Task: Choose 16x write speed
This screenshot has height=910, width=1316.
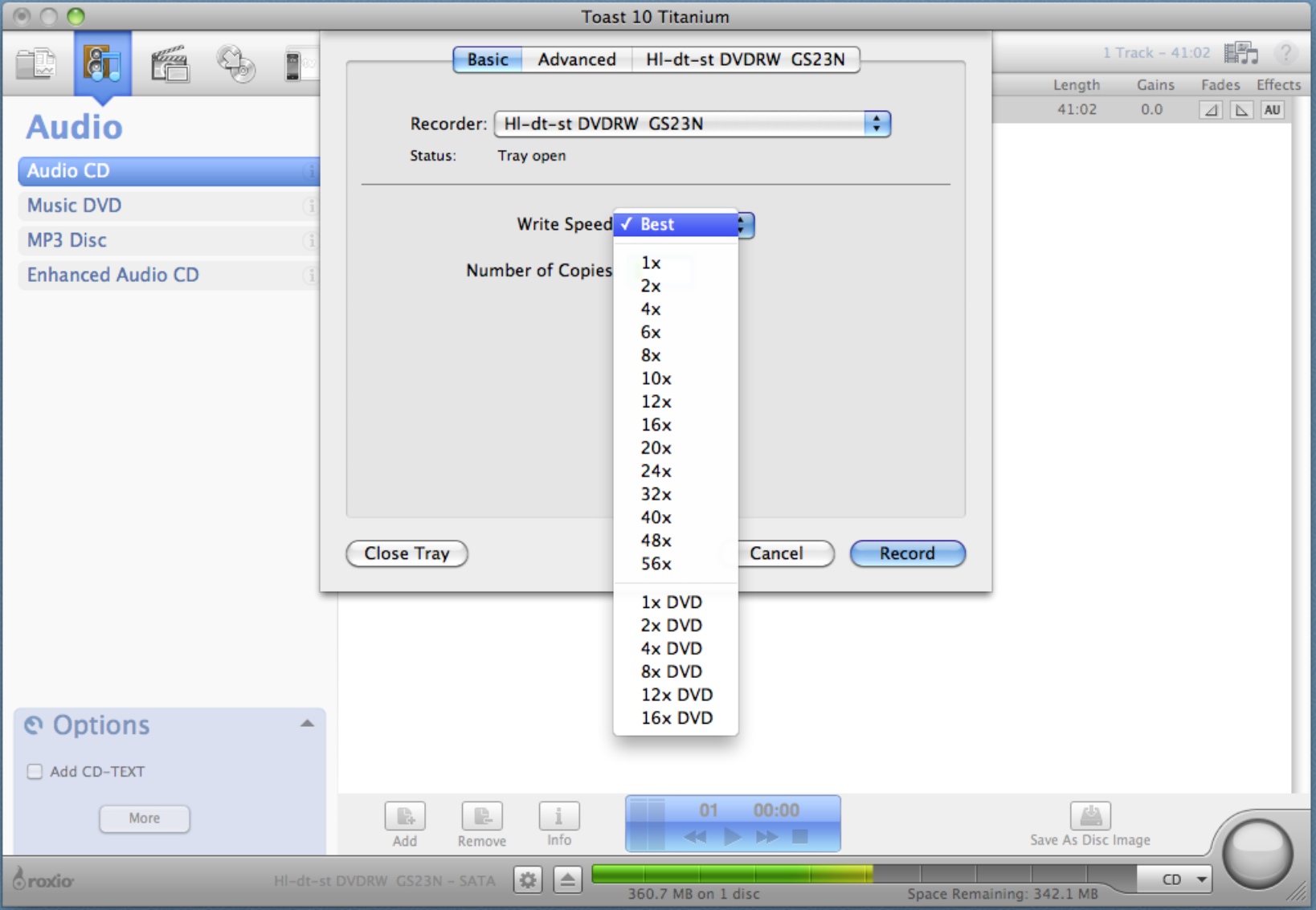Action: (x=676, y=425)
